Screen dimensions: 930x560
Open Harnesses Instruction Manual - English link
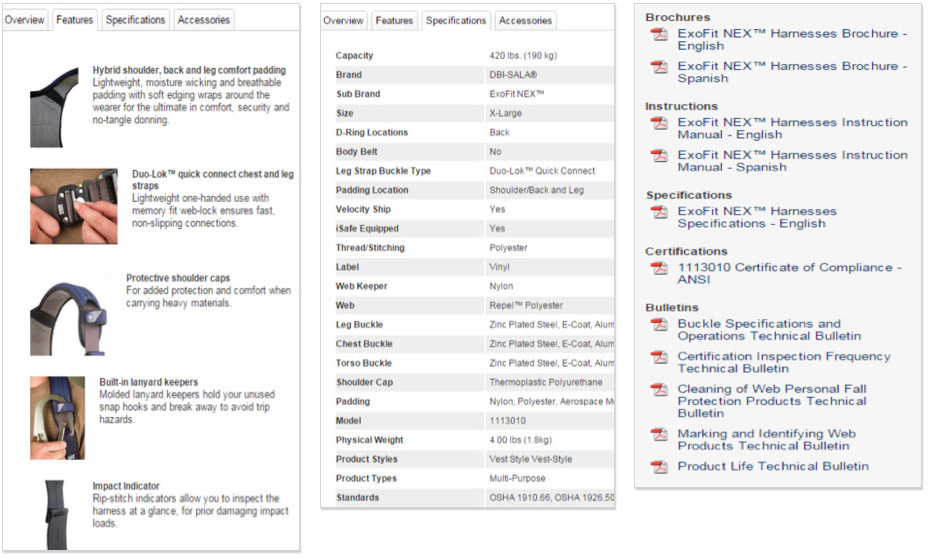[792, 129]
